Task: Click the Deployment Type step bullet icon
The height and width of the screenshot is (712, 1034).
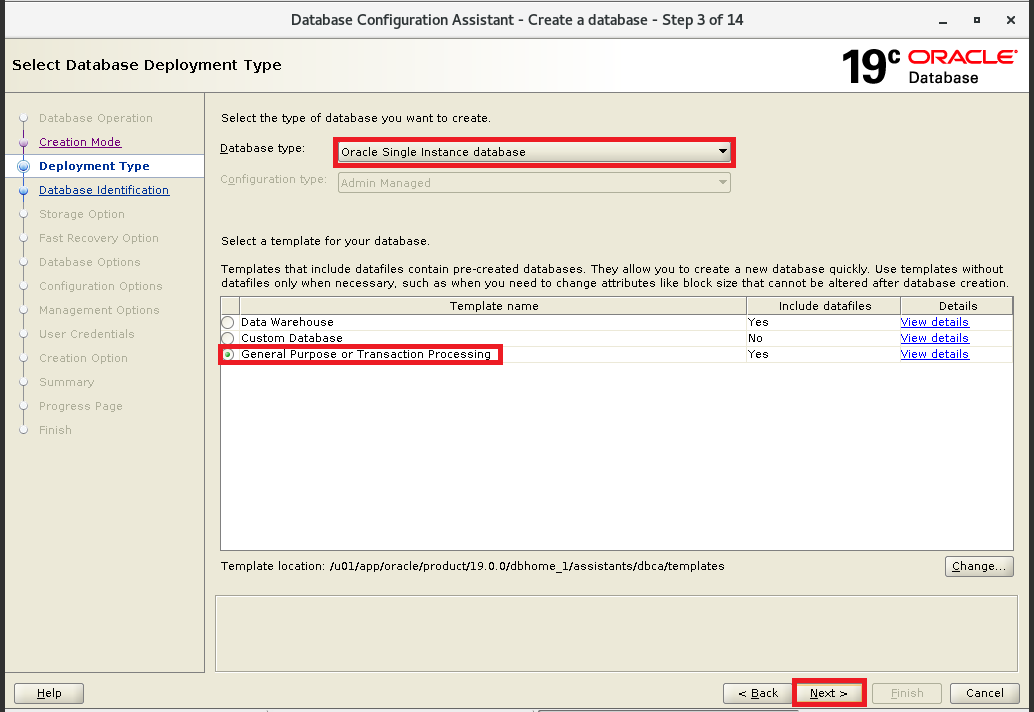Action: (x=23, y=166)
